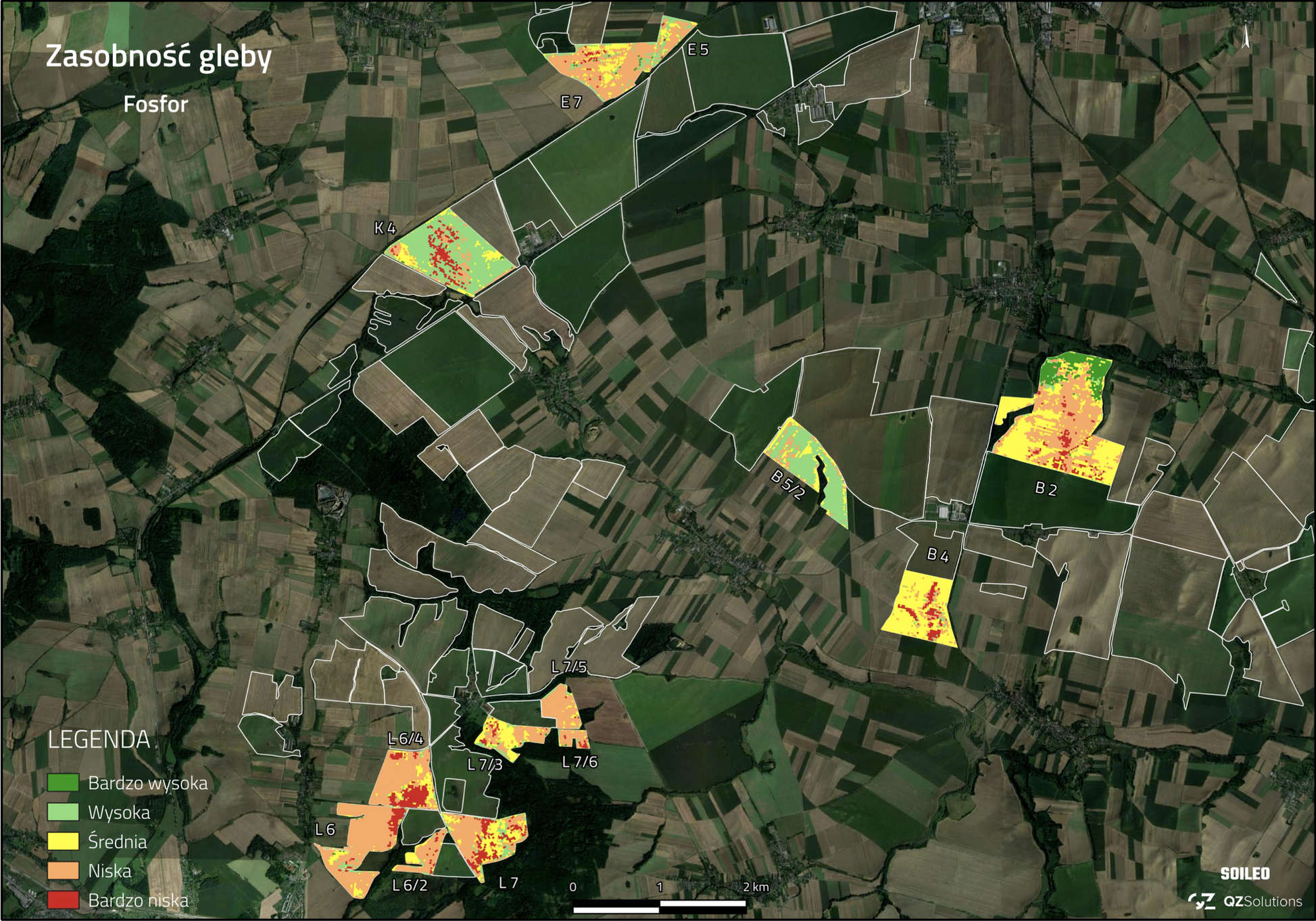Click the 'Bardzo wysoka' legend label
The height and width of the screenshot is (921, 1316).
pyautogui.click(x=148, y=783)
